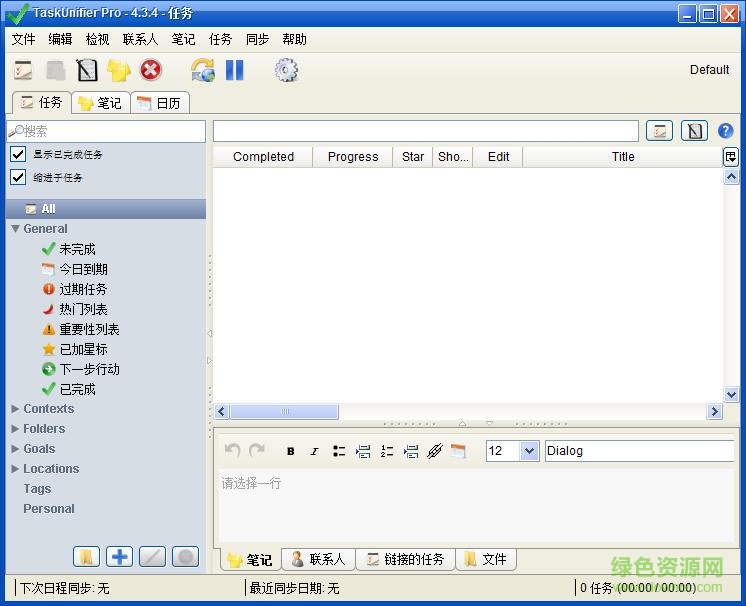Click the red delete toolbar icon

click(x=150, y=70)
